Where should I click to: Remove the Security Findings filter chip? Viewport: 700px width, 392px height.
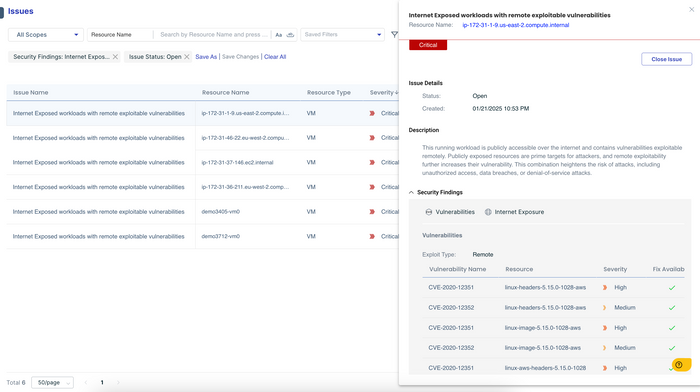pyautogui.click(x=115, y=57)
